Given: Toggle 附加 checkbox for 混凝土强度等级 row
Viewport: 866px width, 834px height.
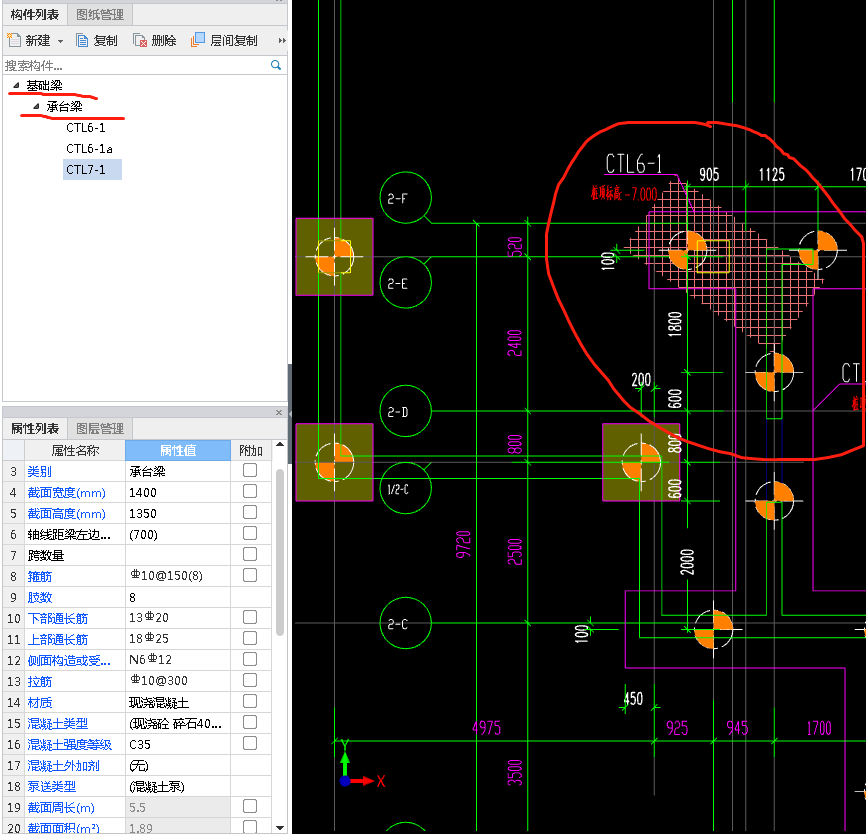Looking at the screenshot, I should click(250, 743).
